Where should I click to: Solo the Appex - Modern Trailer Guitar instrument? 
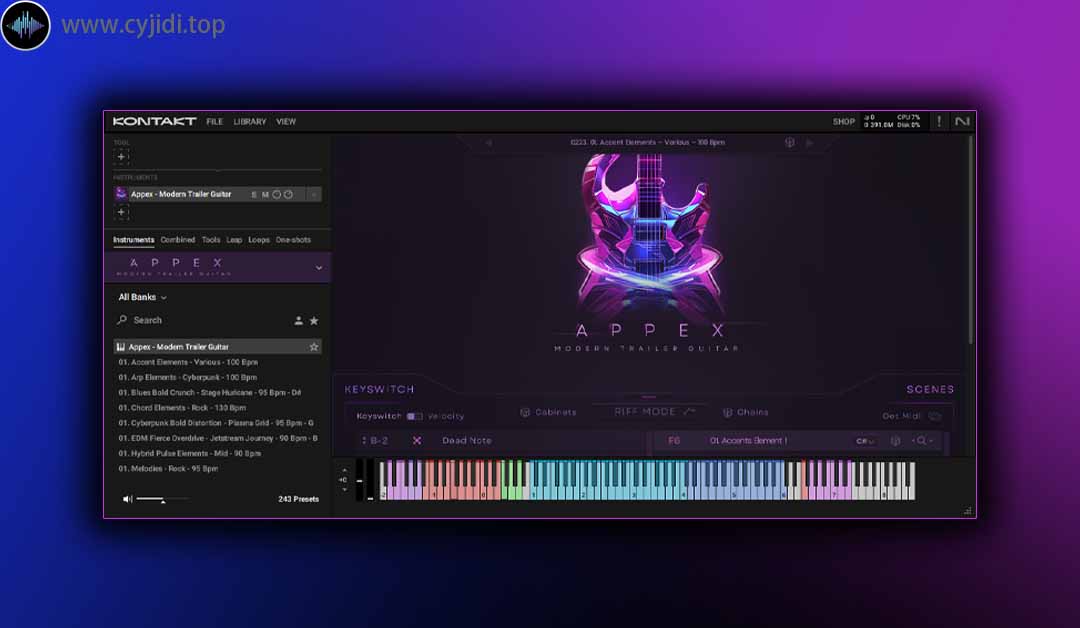click(253, 195)
